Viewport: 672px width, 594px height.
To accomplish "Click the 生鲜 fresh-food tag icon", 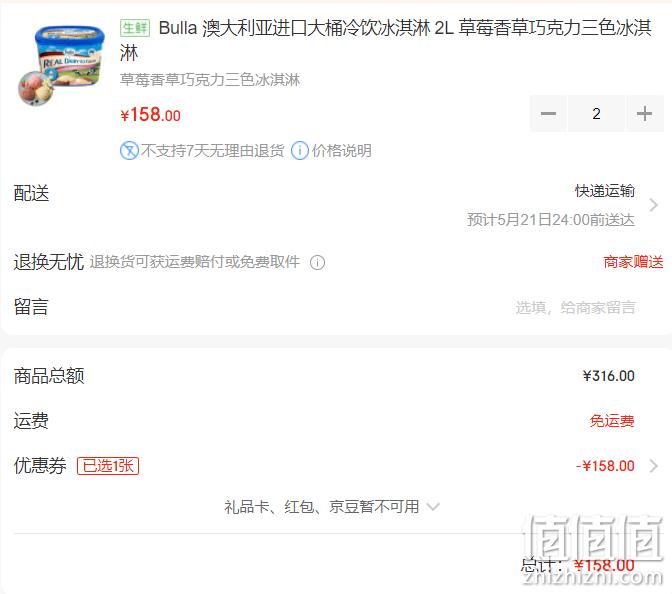I will pos(135,28).
